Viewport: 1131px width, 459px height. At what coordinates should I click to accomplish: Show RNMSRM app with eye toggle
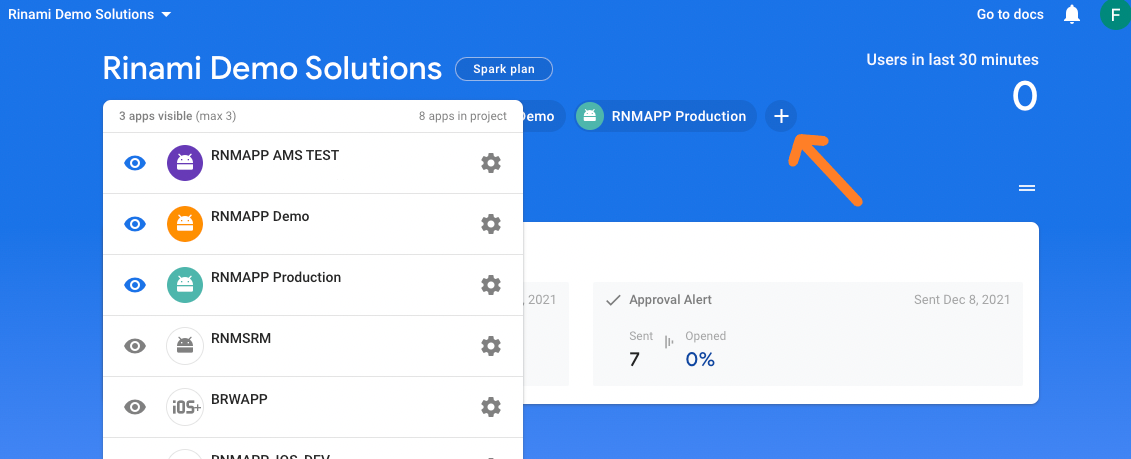pos(135,346)
